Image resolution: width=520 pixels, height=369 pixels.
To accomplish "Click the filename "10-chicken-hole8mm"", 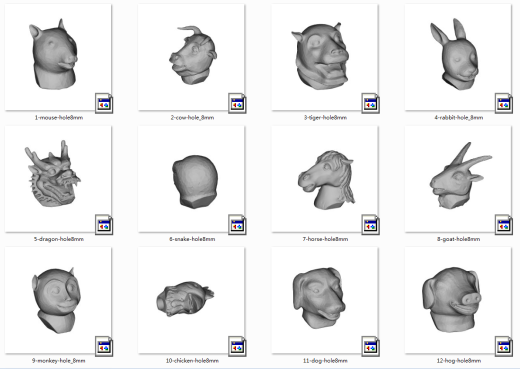I will coord(192,361).
